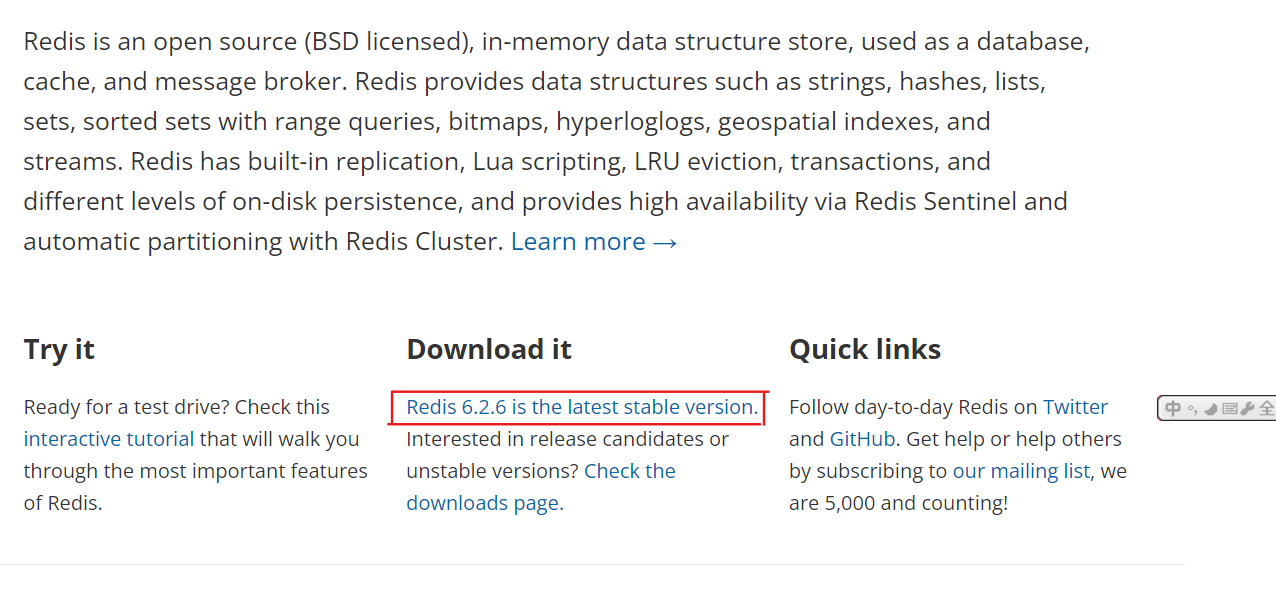Open the IME soft keyboard icon

[x=1230, y=408]
